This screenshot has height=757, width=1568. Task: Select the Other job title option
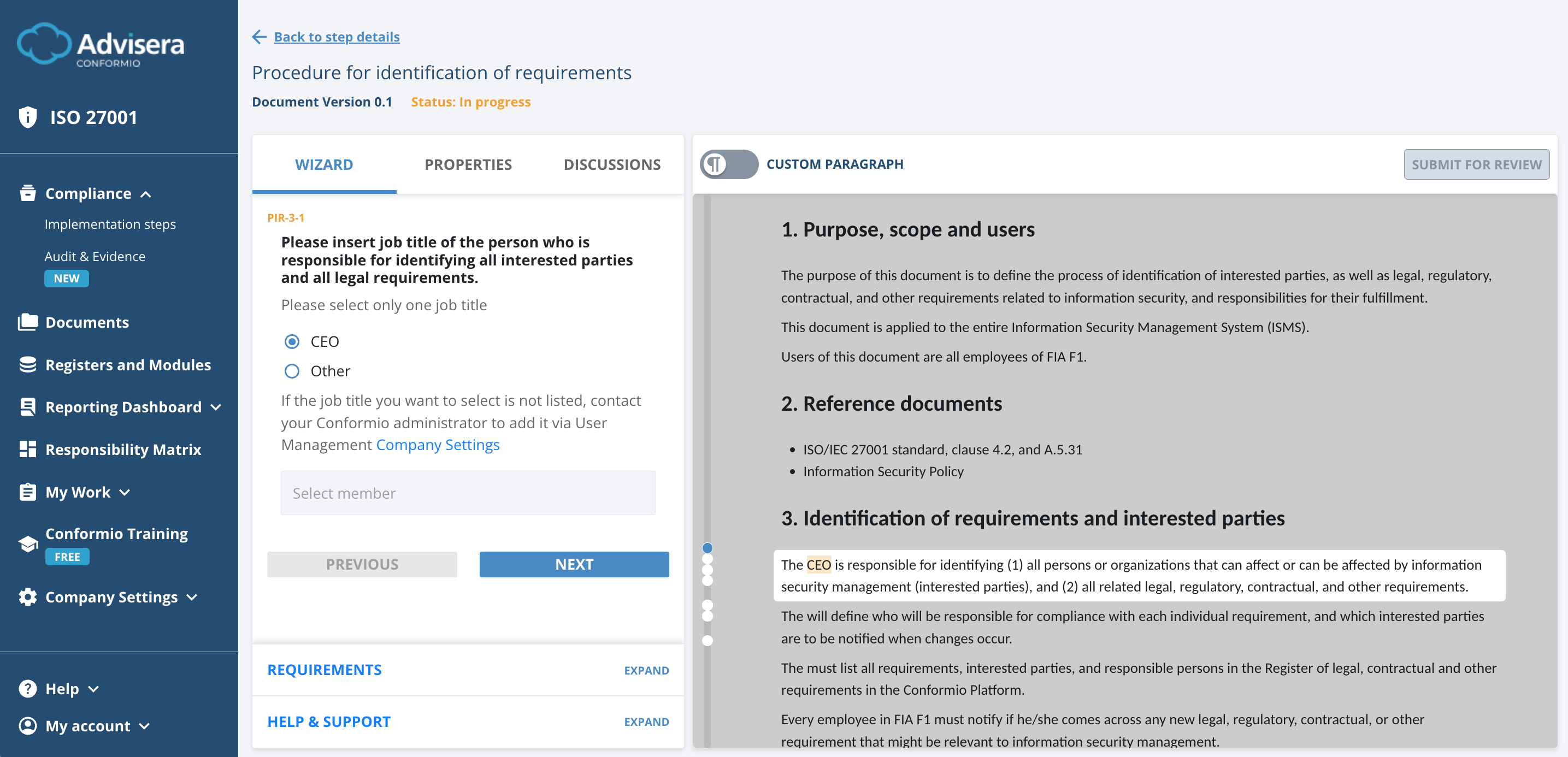(292, 371)
